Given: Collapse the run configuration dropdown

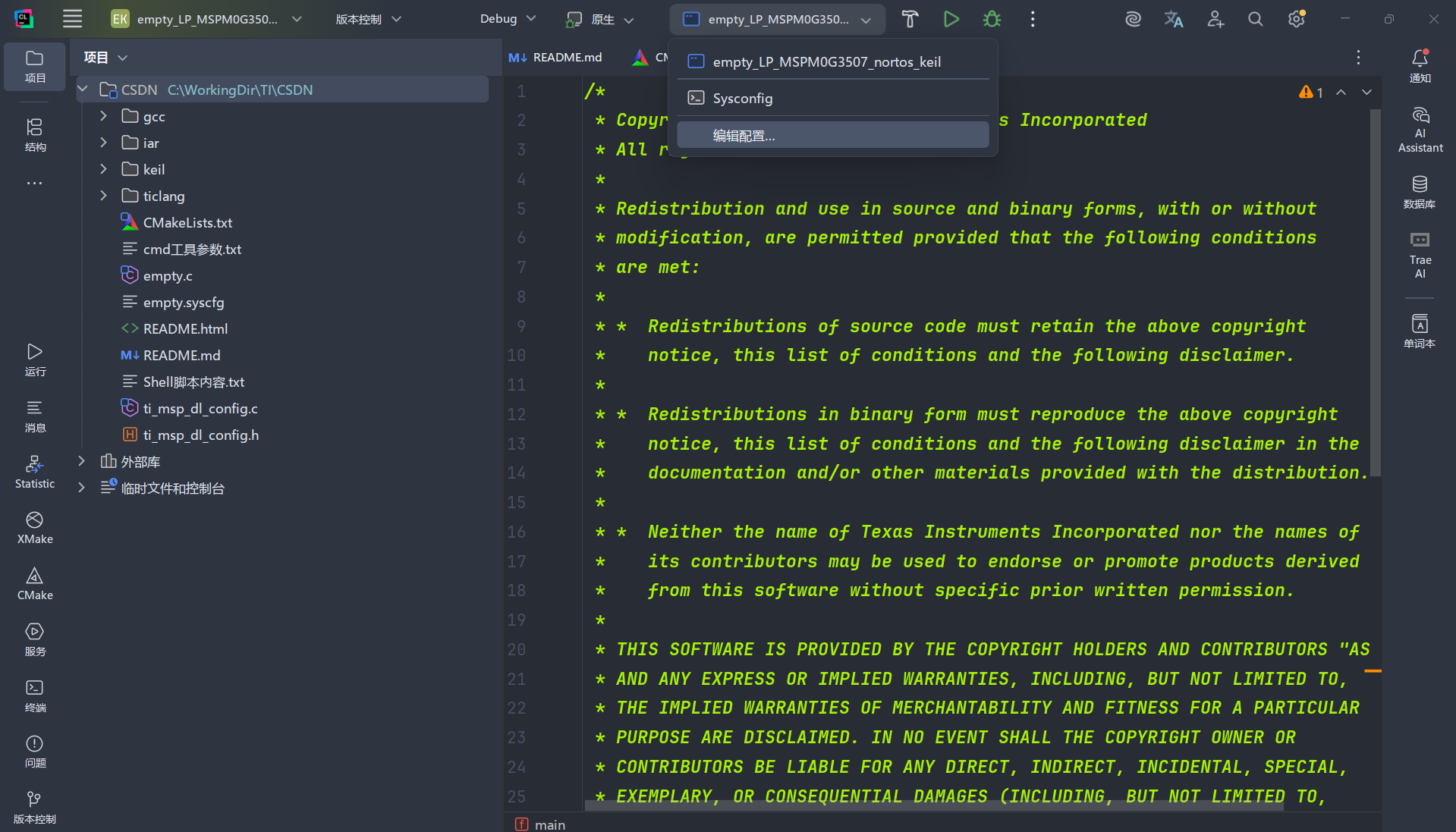Looking at the screenshot, I should click(777, 19).
